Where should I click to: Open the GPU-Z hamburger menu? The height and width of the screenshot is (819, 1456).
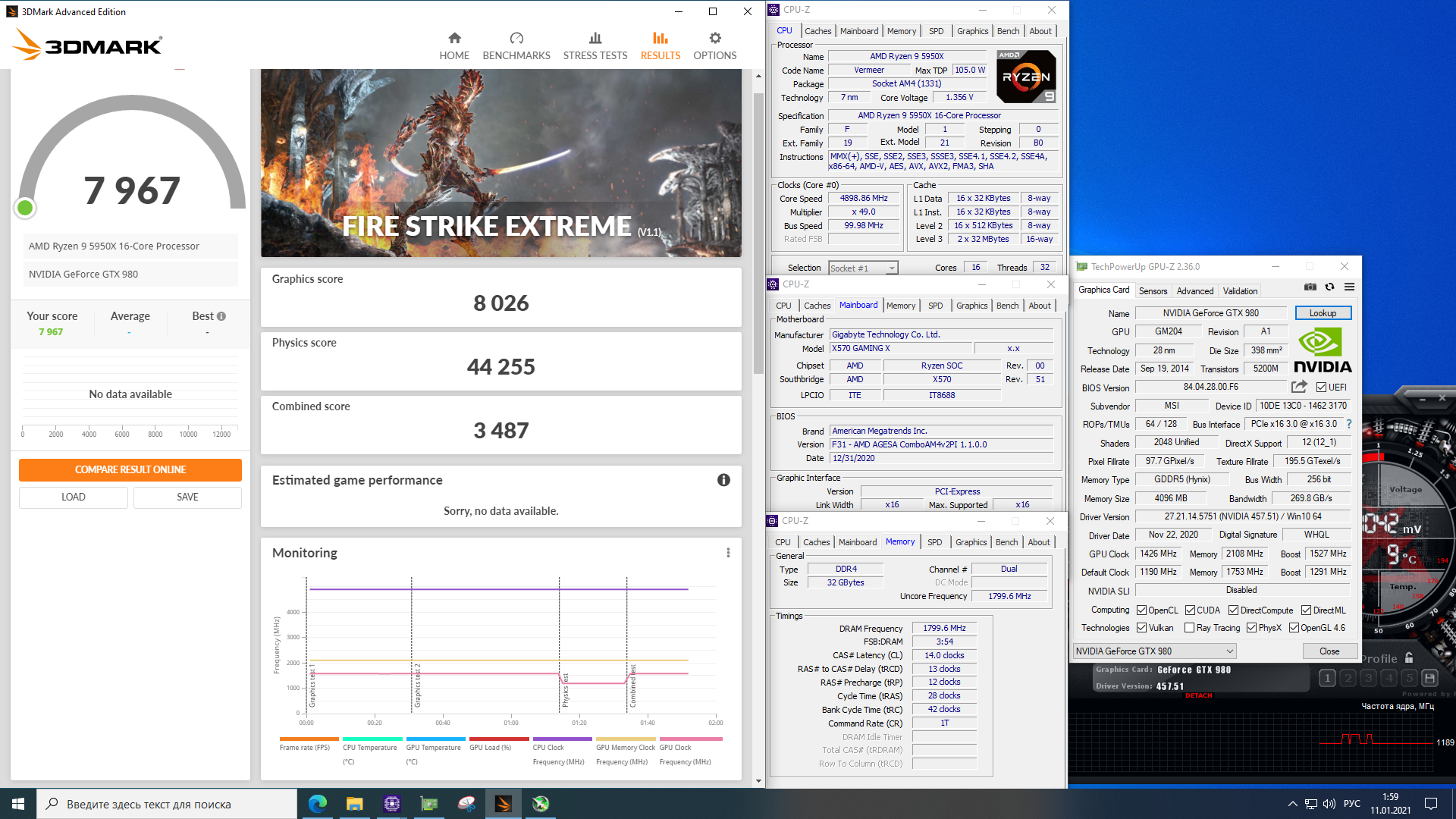(1349, 287)
